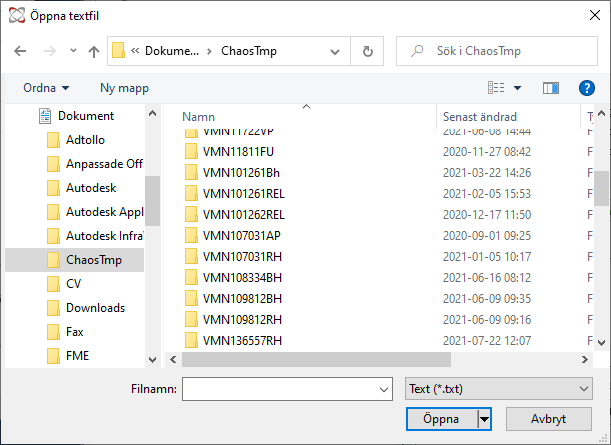This screenshot has width=611, height=445.
Task: Open the Ordna menu
Action: tap(46, 88)
